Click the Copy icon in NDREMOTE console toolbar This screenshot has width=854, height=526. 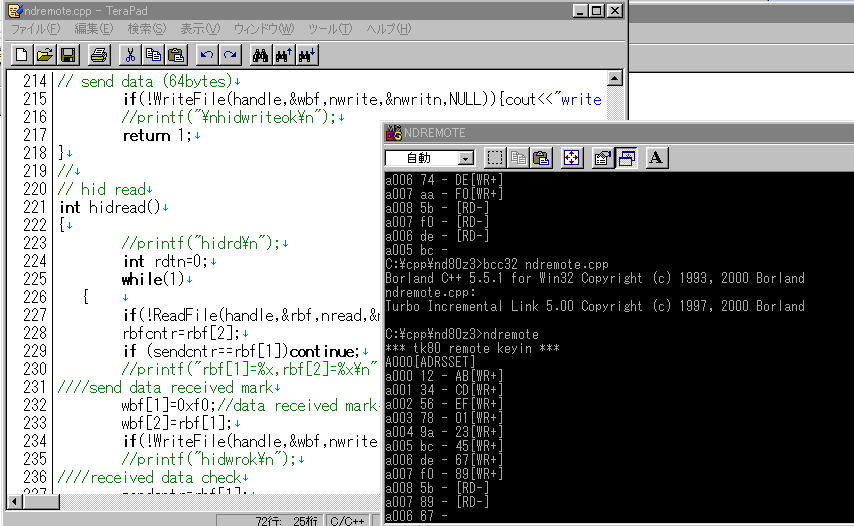(518, 158)
